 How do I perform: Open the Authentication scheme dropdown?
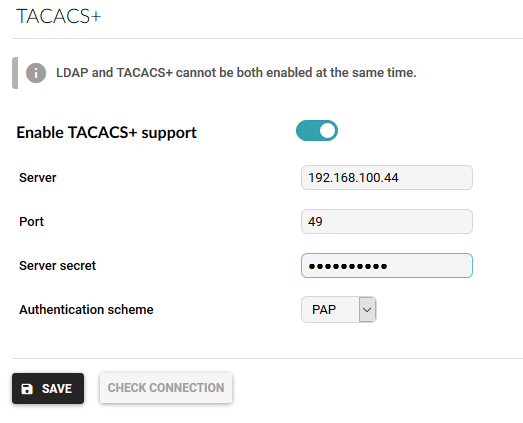click(339, 310)
